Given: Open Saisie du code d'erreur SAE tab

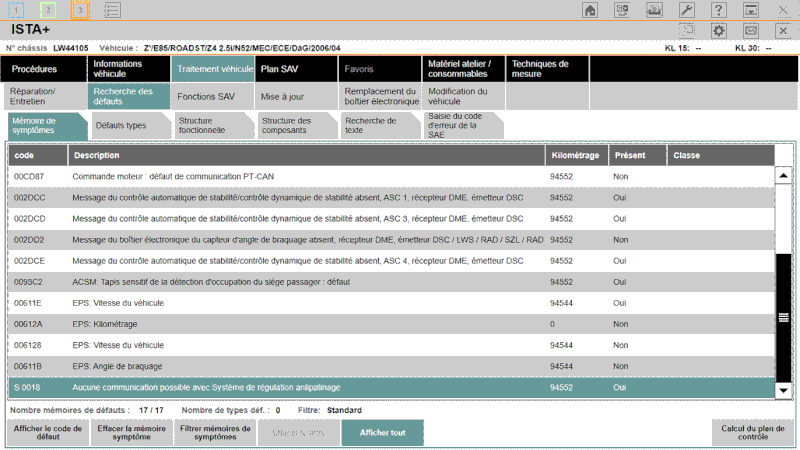Looking at the screenshot, I should [464, 126].
